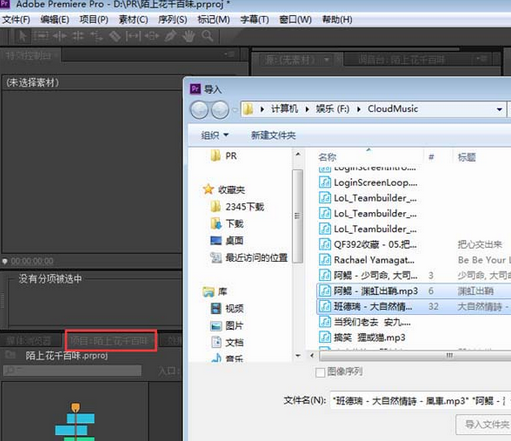Click the Back arrow in import dialog

click(x=199, y=110)
